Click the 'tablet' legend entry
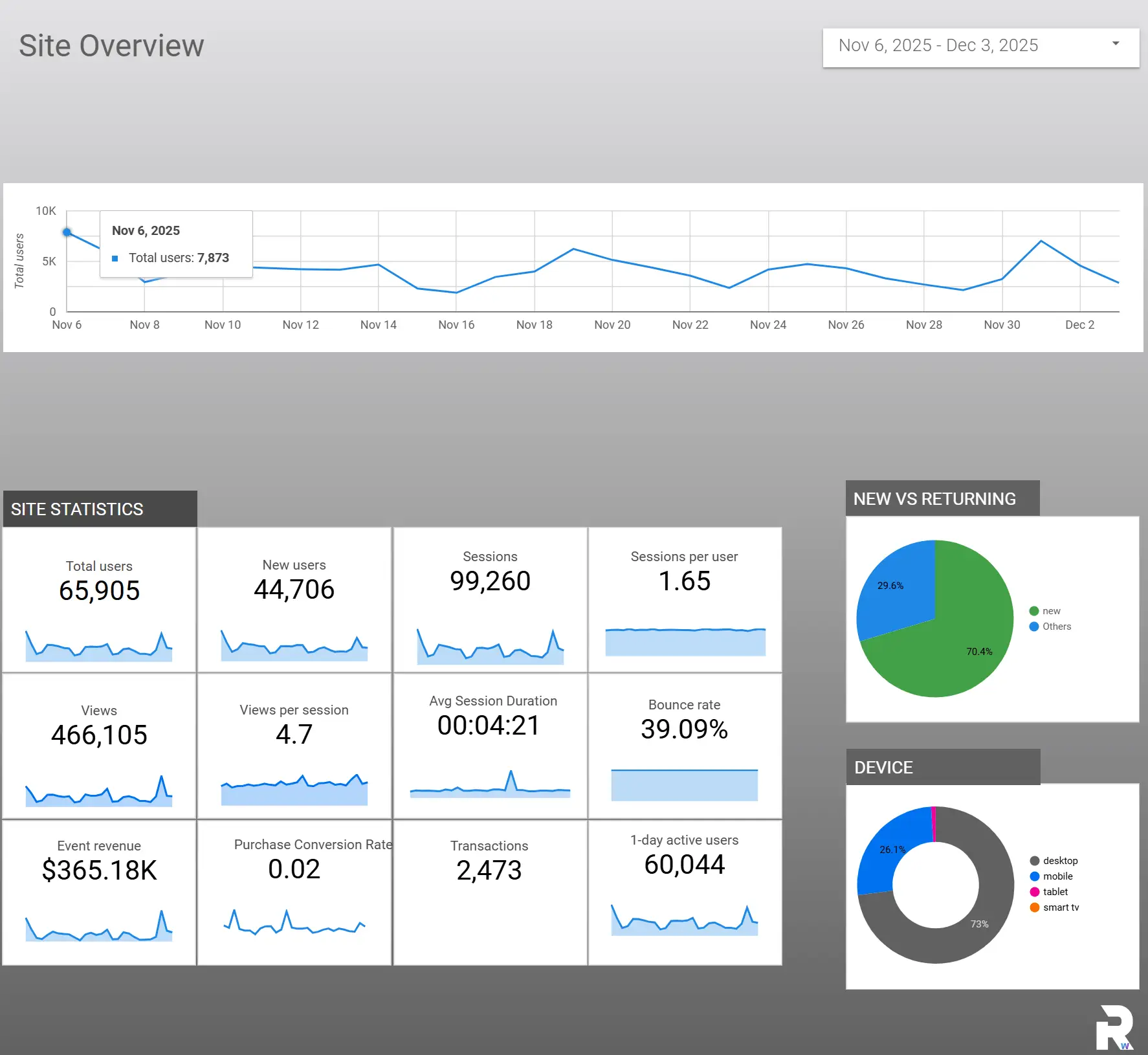This screenshot has height=1055, width=1148. [1054, 892]
